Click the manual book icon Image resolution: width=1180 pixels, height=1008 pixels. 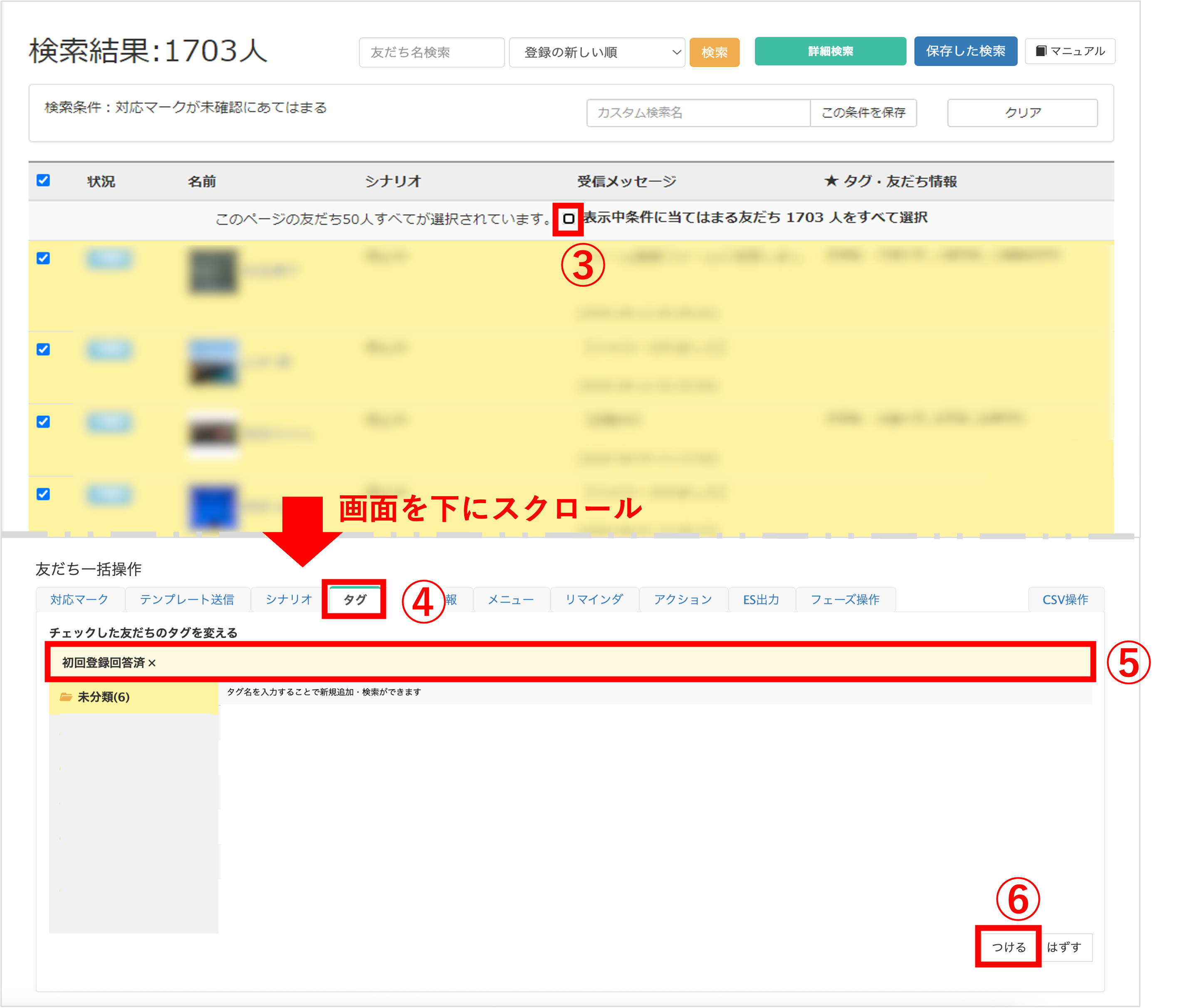pyautogui.click(x=1041, y=51)
